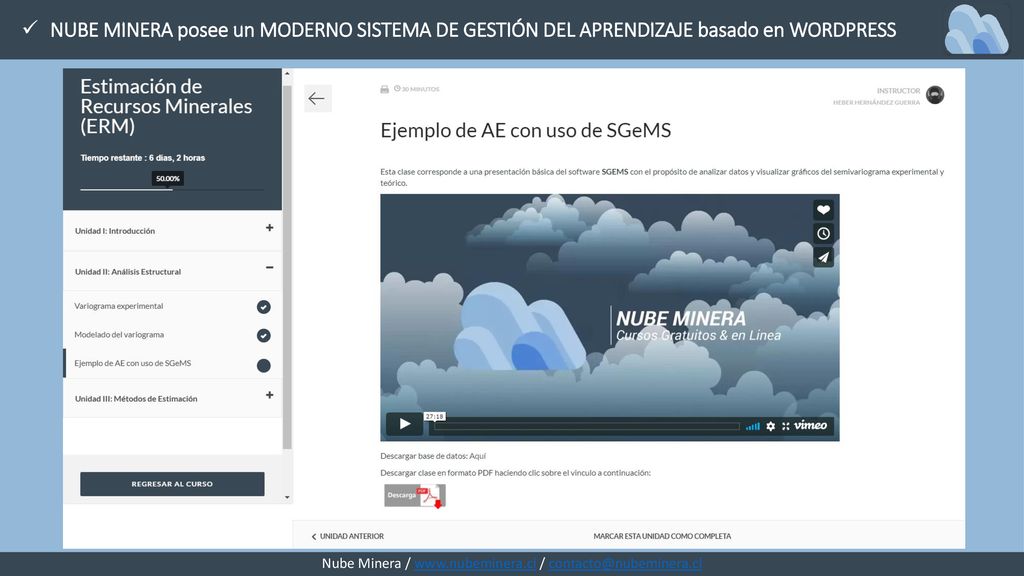The height and width of the screenshot is (576, 1024).
Task: Click the REGRESAR AL CURSO button
Action: click(x=172, y=484)
